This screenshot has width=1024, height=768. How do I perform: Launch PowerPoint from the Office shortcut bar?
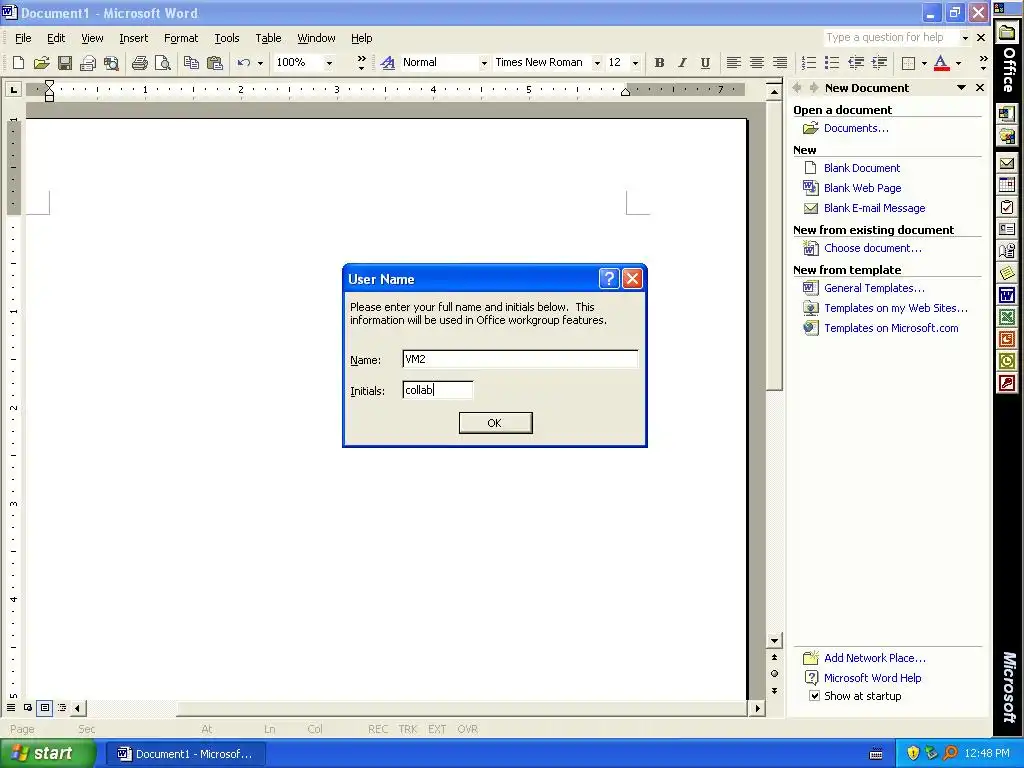(x=1007, y=339)
